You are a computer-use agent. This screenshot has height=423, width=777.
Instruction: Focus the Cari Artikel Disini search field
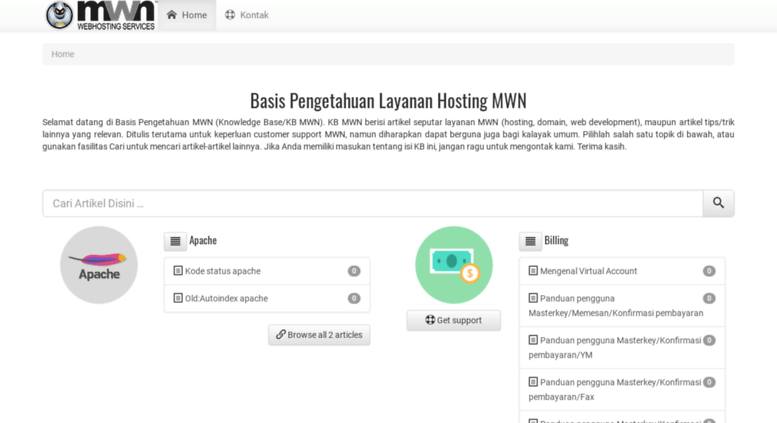pyautogui.click(x=373, y=203)
